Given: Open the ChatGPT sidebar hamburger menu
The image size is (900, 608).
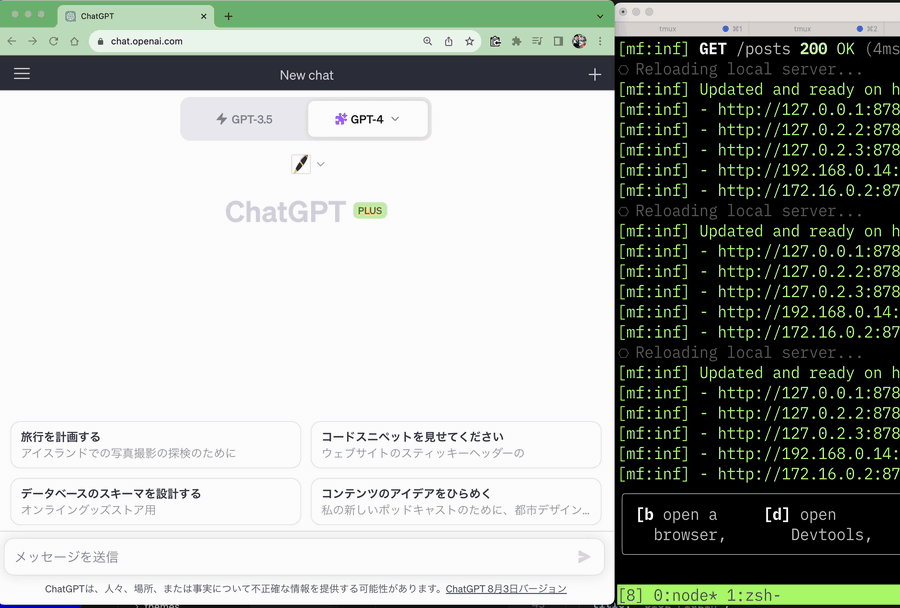Looking at the screenshot, I should [22, 74].
